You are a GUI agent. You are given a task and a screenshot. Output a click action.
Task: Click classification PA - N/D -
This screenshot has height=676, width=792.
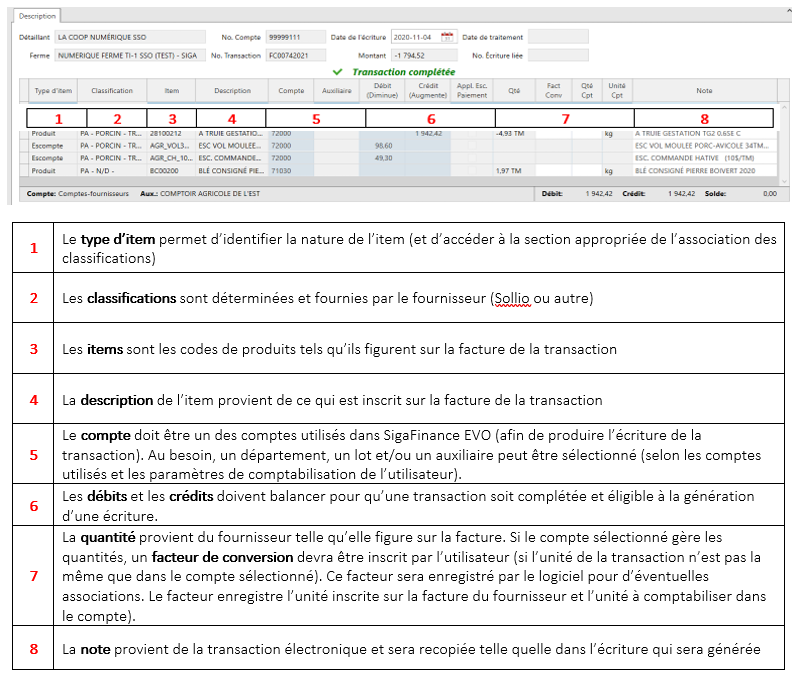coord(97,171)
